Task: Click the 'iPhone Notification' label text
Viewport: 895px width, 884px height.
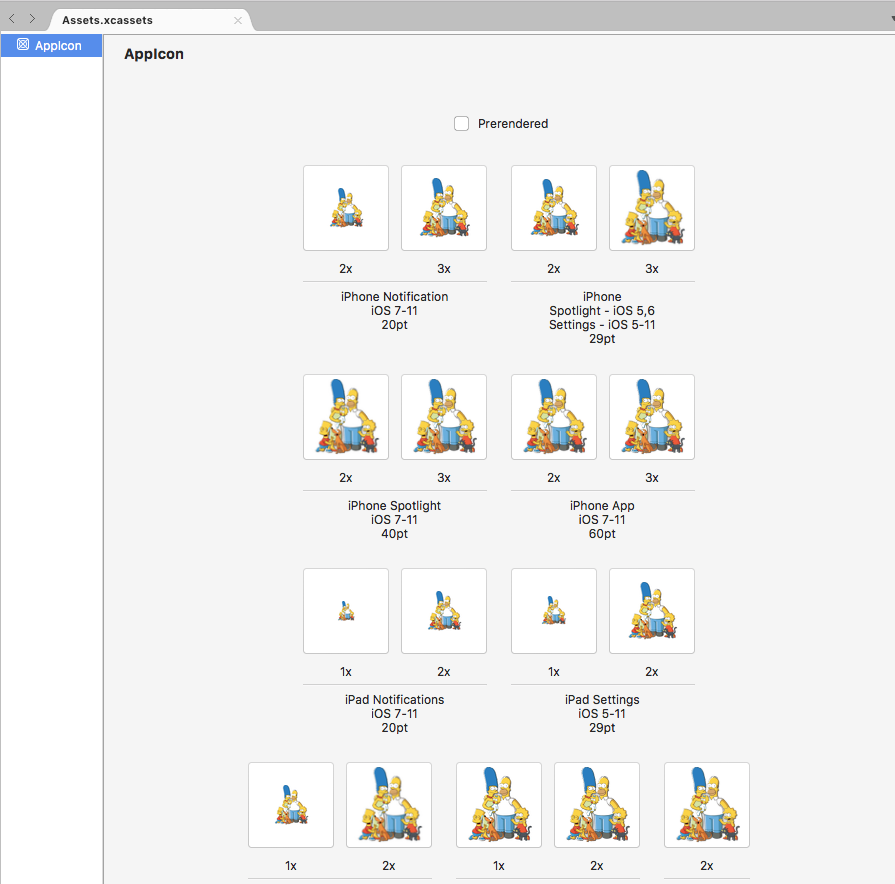Action: point(394,297)
